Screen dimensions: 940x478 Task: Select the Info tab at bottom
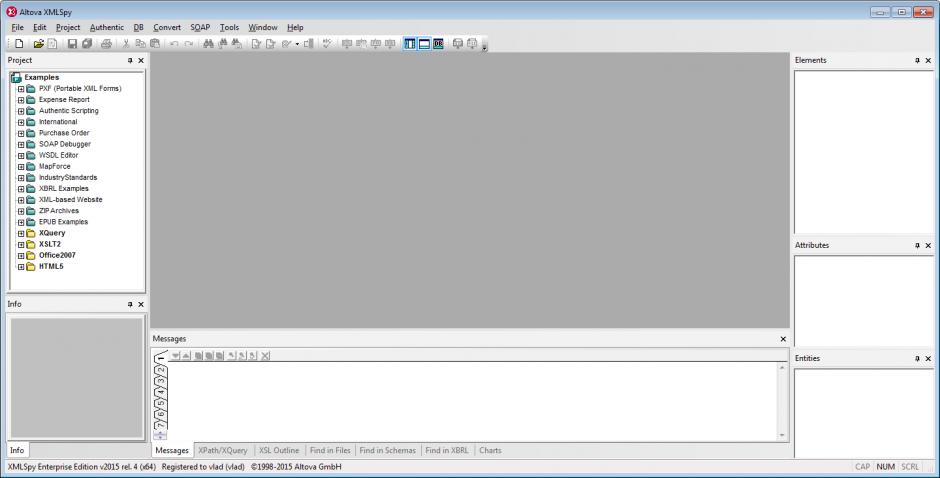tap(17, 450)
